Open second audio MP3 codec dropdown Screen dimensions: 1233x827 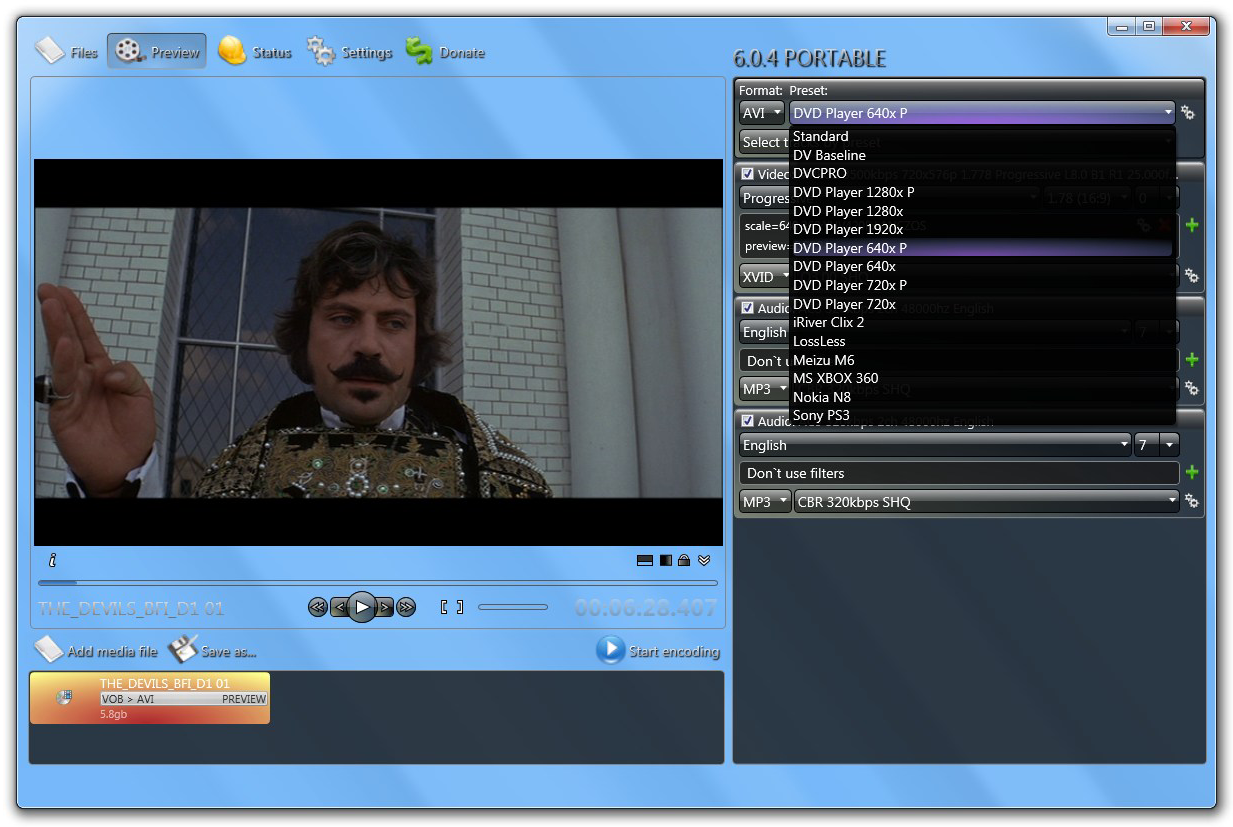pos(765,502)
